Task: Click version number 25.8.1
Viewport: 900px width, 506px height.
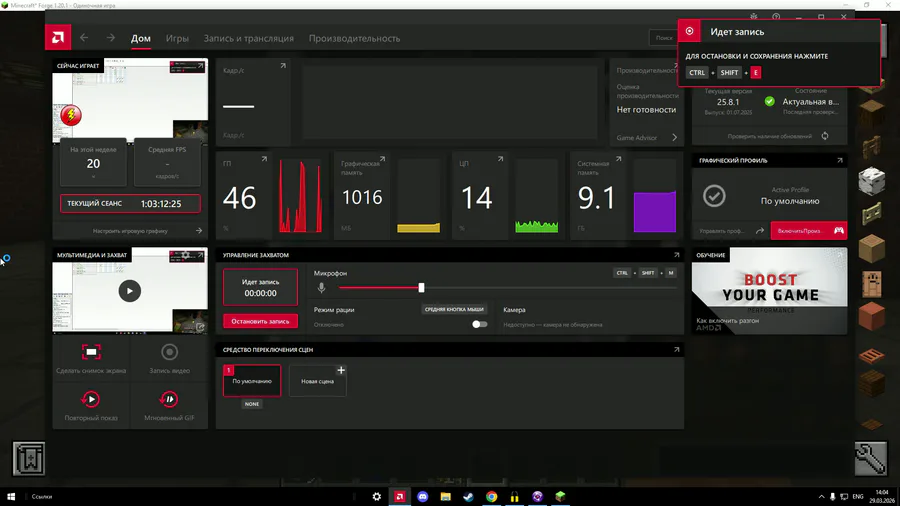Action: pos(728,102)
